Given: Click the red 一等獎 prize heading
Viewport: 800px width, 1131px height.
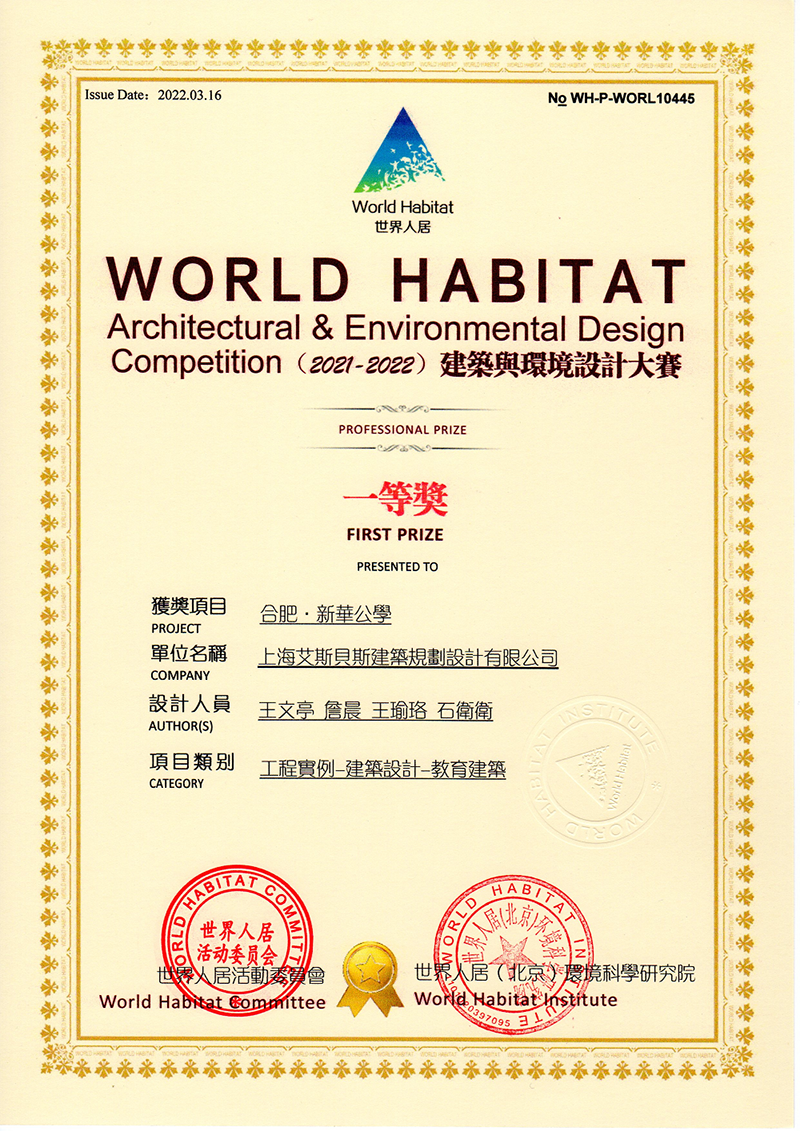Looking at the screenshot, I should (x=394, y=499).
